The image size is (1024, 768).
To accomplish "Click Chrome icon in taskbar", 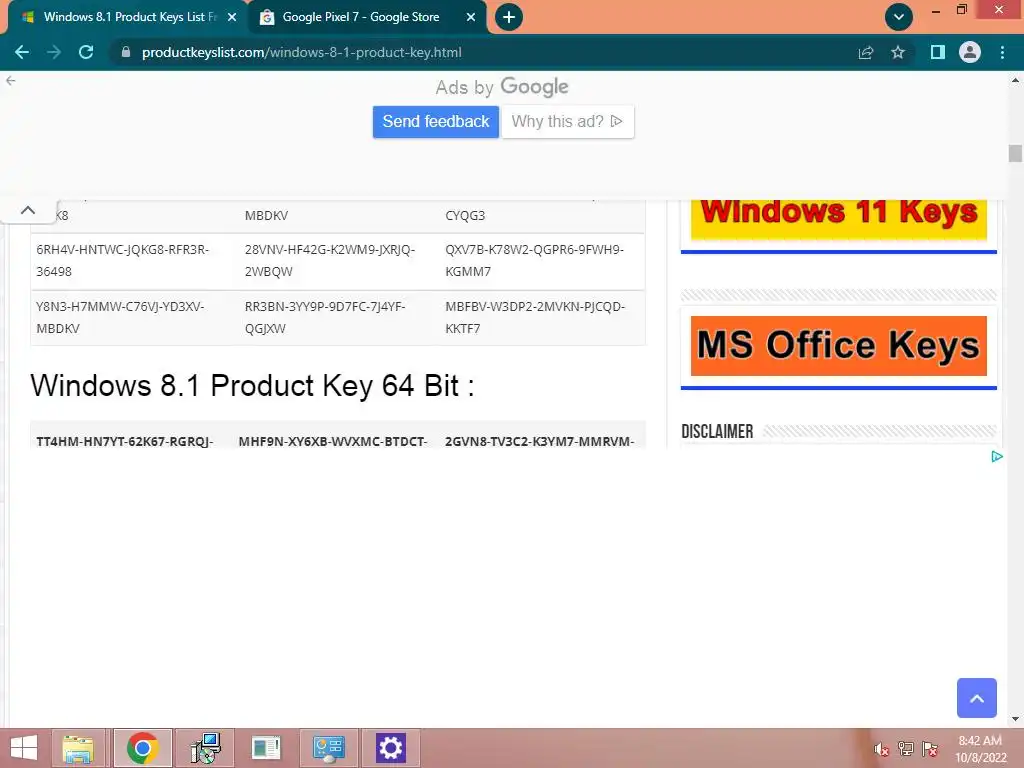I will (143, 748).
